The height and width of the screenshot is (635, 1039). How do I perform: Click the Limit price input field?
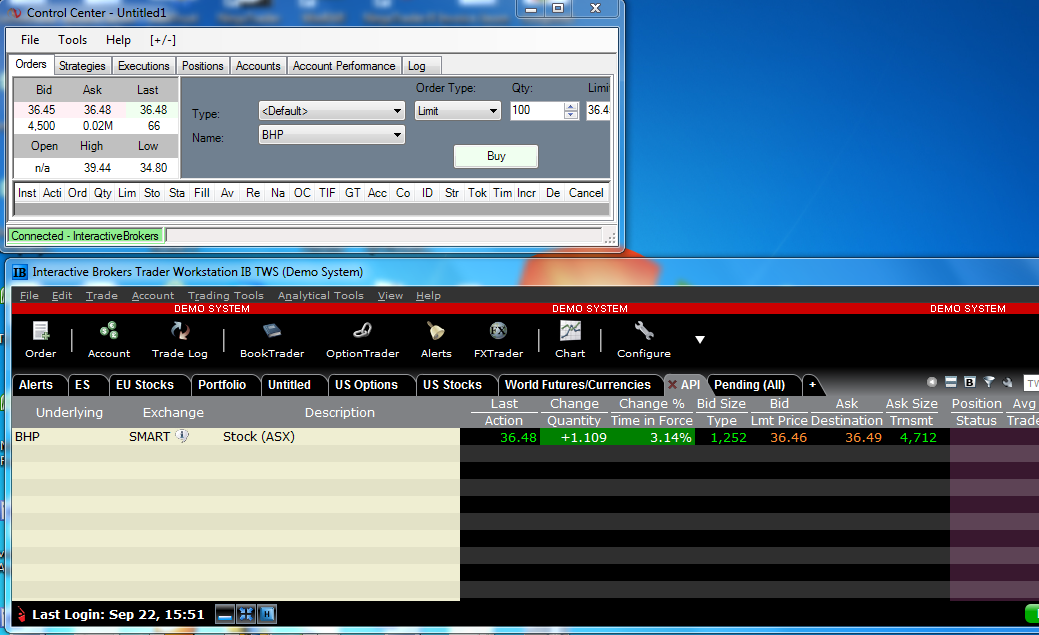click(x=598, y=111)
